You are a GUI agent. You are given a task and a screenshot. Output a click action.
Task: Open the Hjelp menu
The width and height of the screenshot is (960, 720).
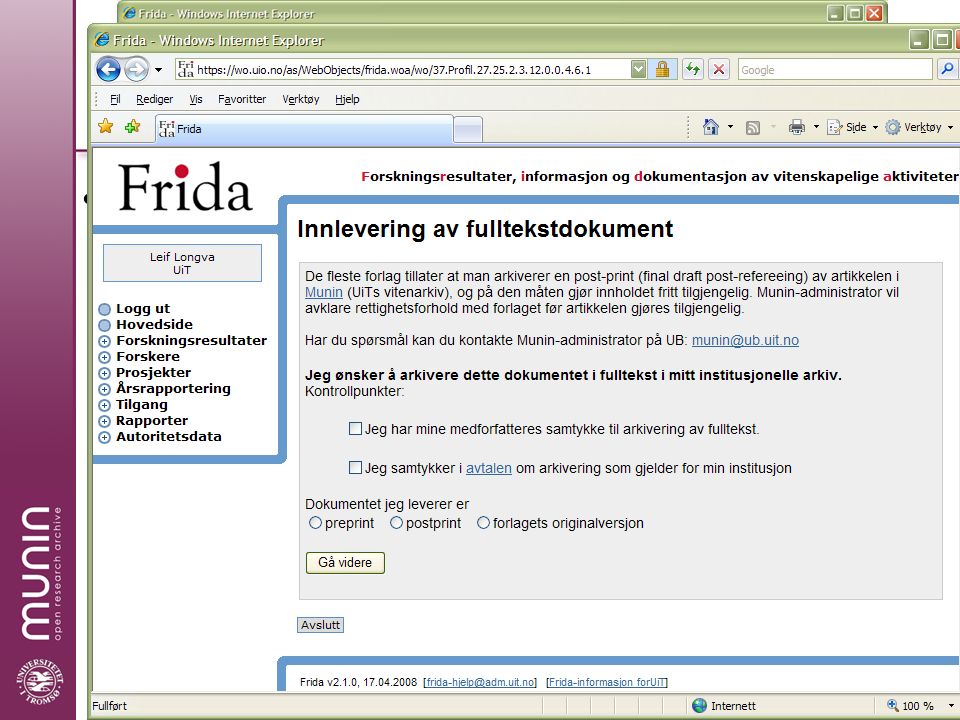point(347,99)
